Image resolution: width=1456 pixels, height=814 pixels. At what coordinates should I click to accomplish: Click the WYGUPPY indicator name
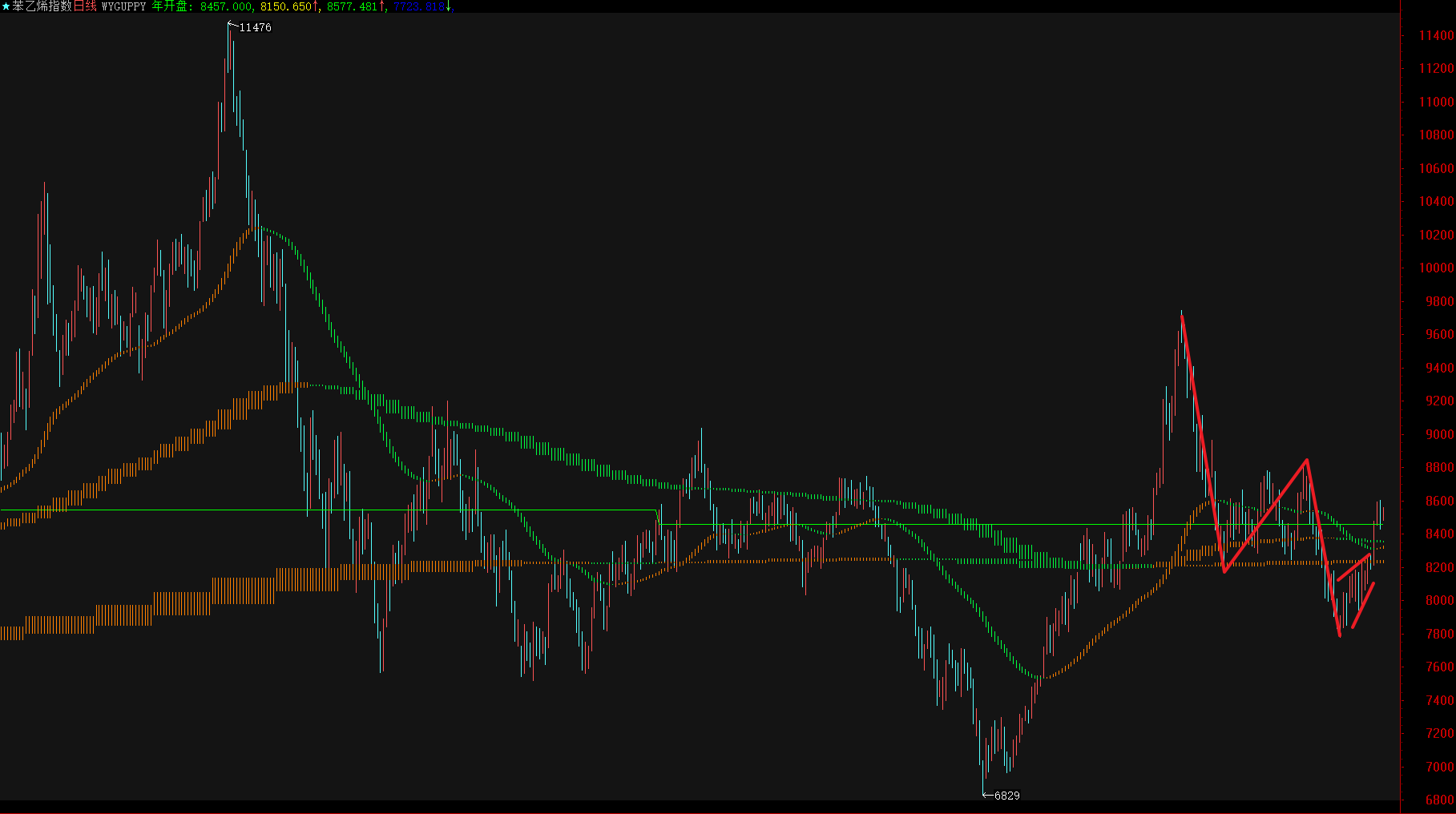pos(123,6)
